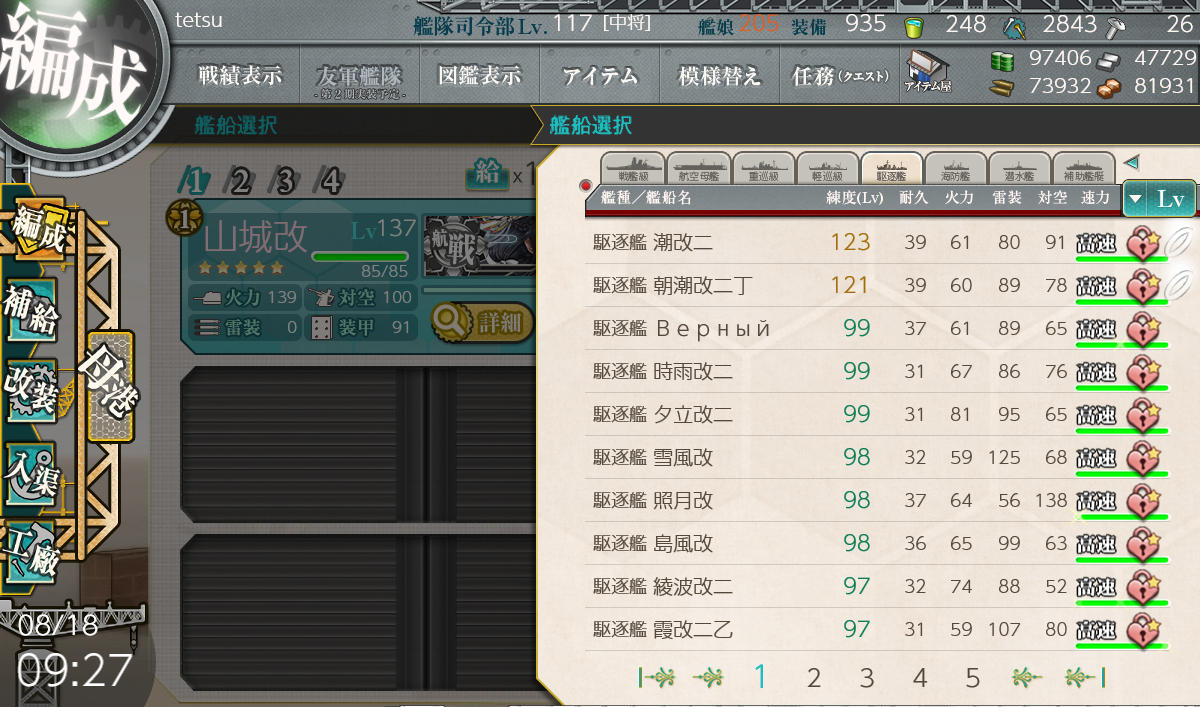The width and height of the screenshot is (1200, 707).
Task: Toggle lock heart on 霞改二乙 row
Action: coord(1143,630)
